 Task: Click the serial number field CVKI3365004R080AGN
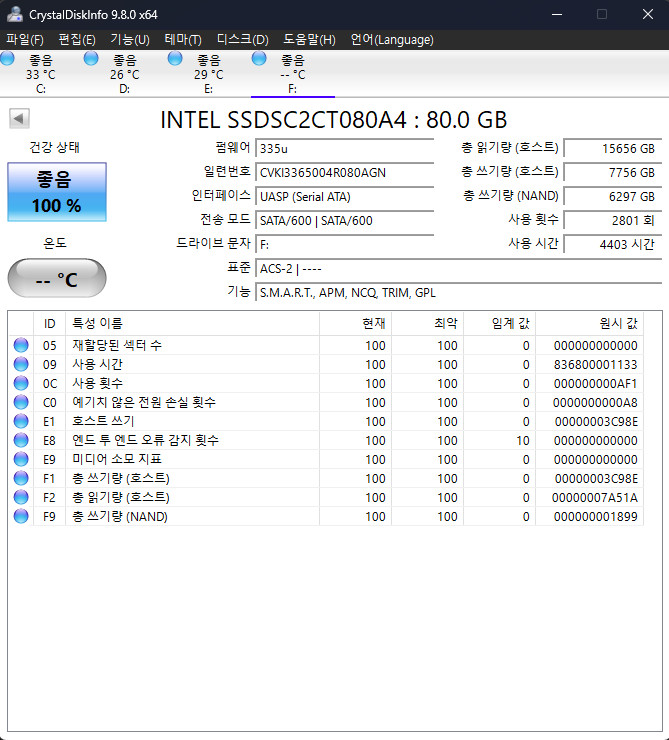click(344, 173)
